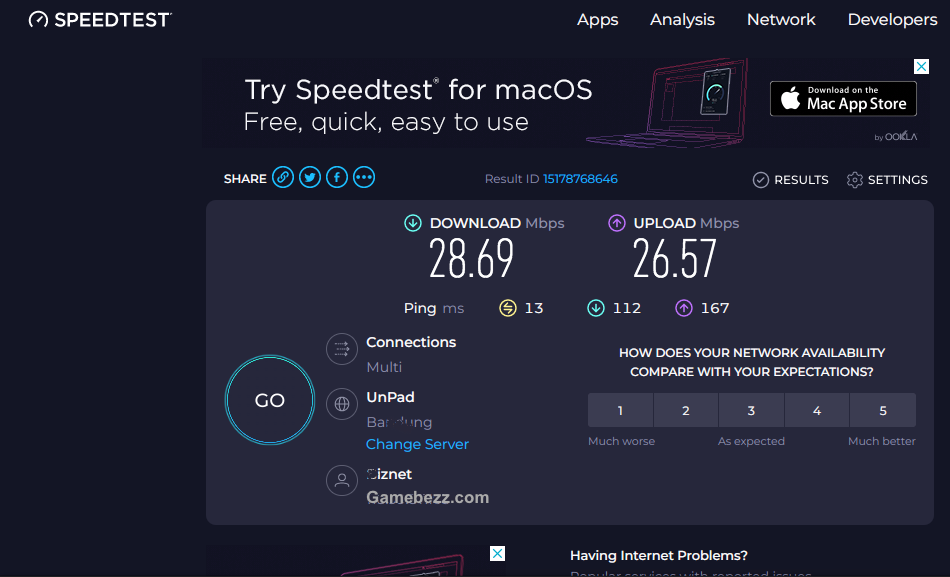Rate network availability as 1
This screenshot has height=577, width=950.
click(620, 410)
